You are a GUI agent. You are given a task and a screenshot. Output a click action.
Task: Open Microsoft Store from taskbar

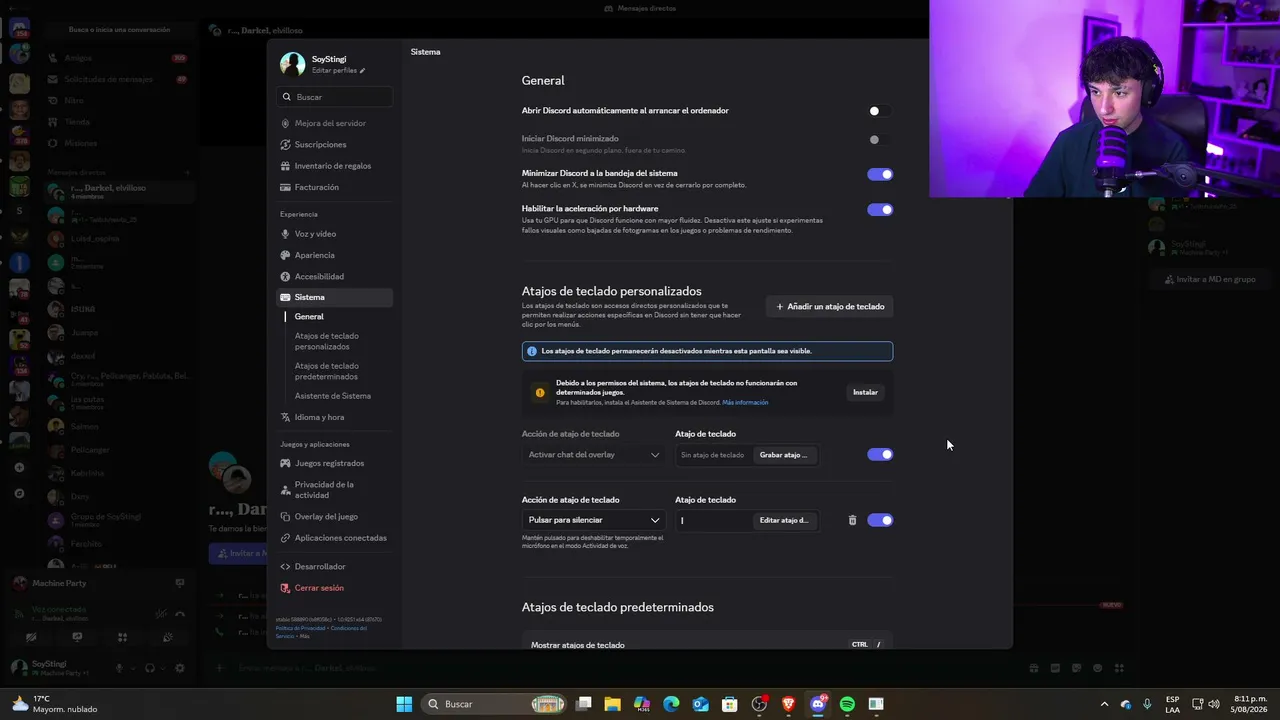[730, 704]
